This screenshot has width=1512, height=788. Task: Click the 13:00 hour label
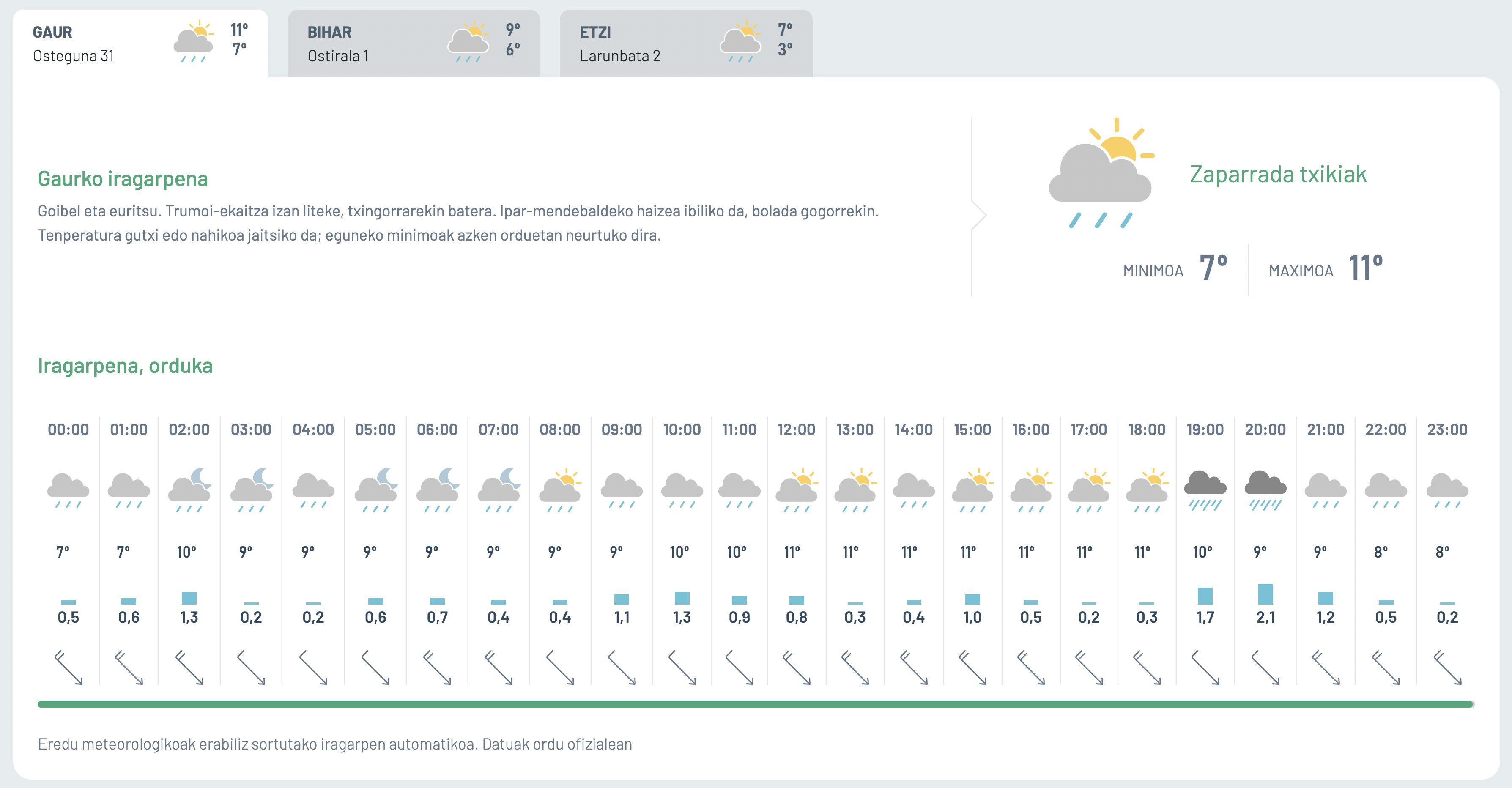tap(855, 430)
